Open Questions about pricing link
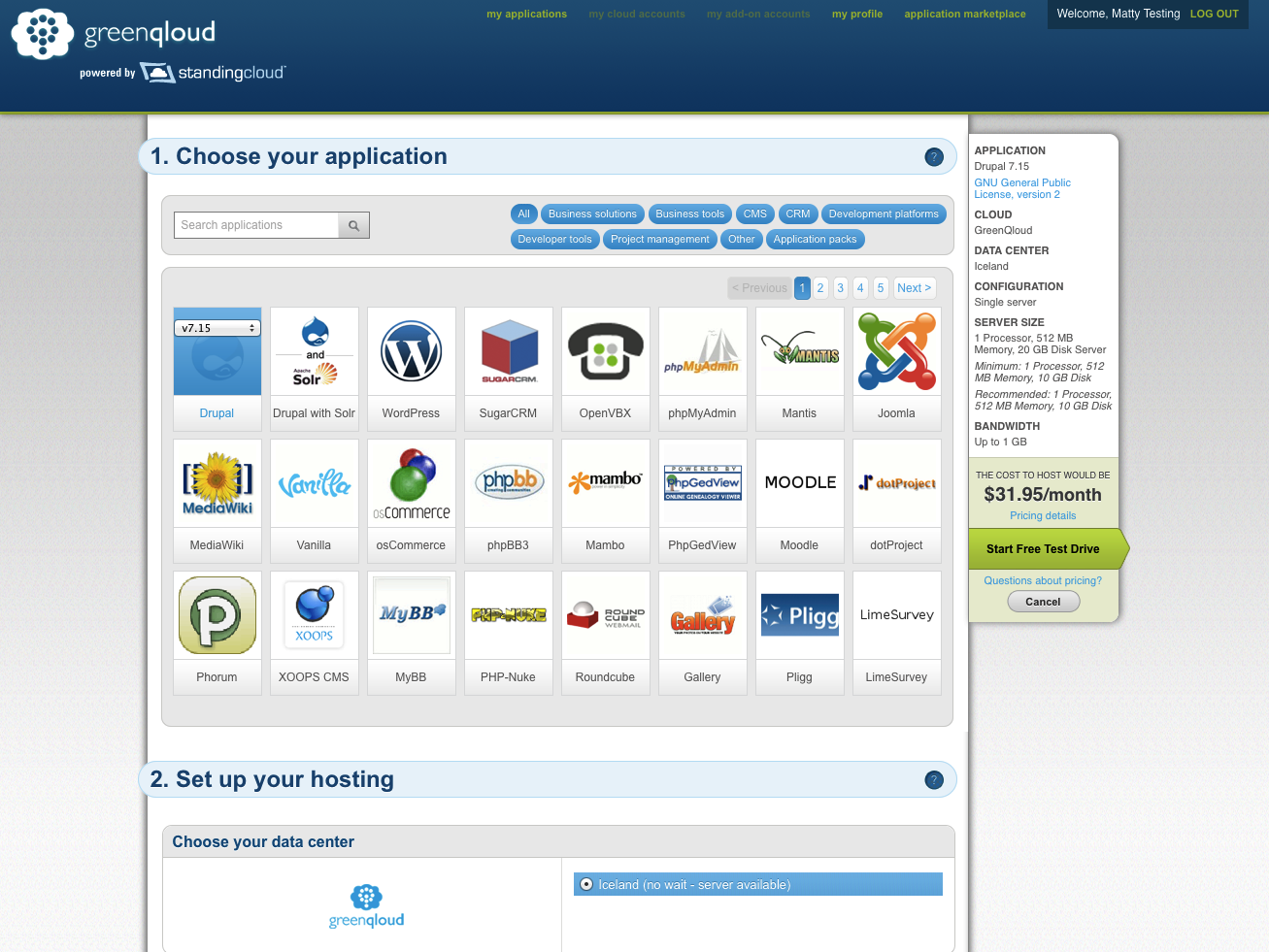Viewport: 1269px width, 952px height. [x=1043, y=581]
